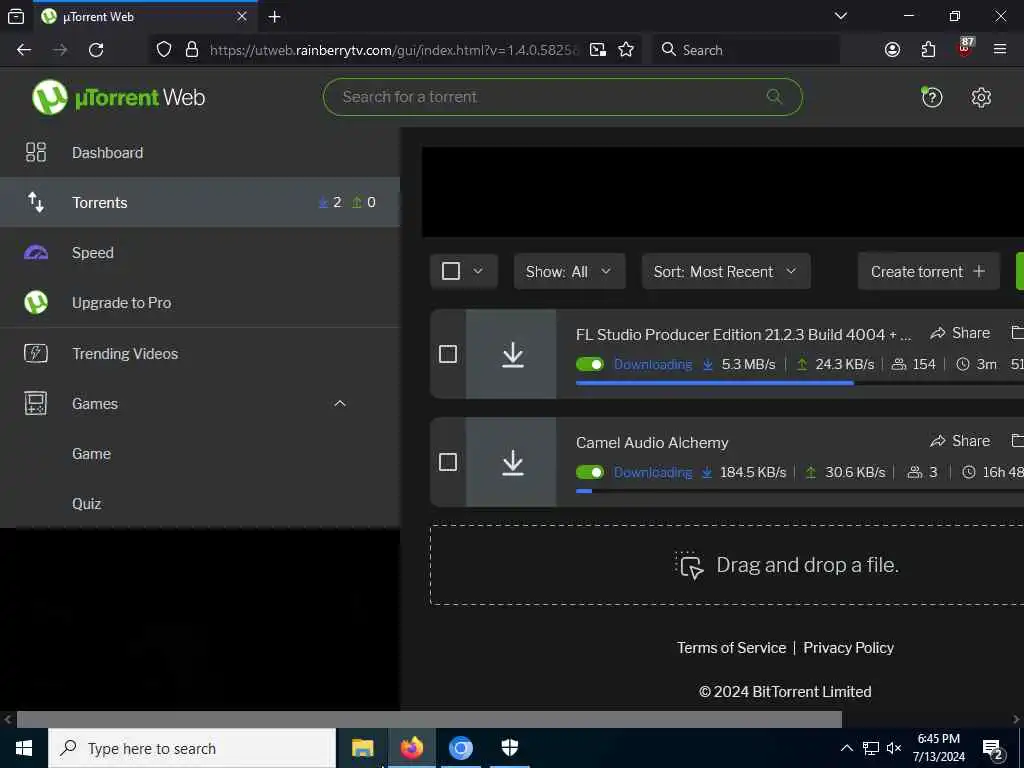Open the Speed menu item

point(200,253)
